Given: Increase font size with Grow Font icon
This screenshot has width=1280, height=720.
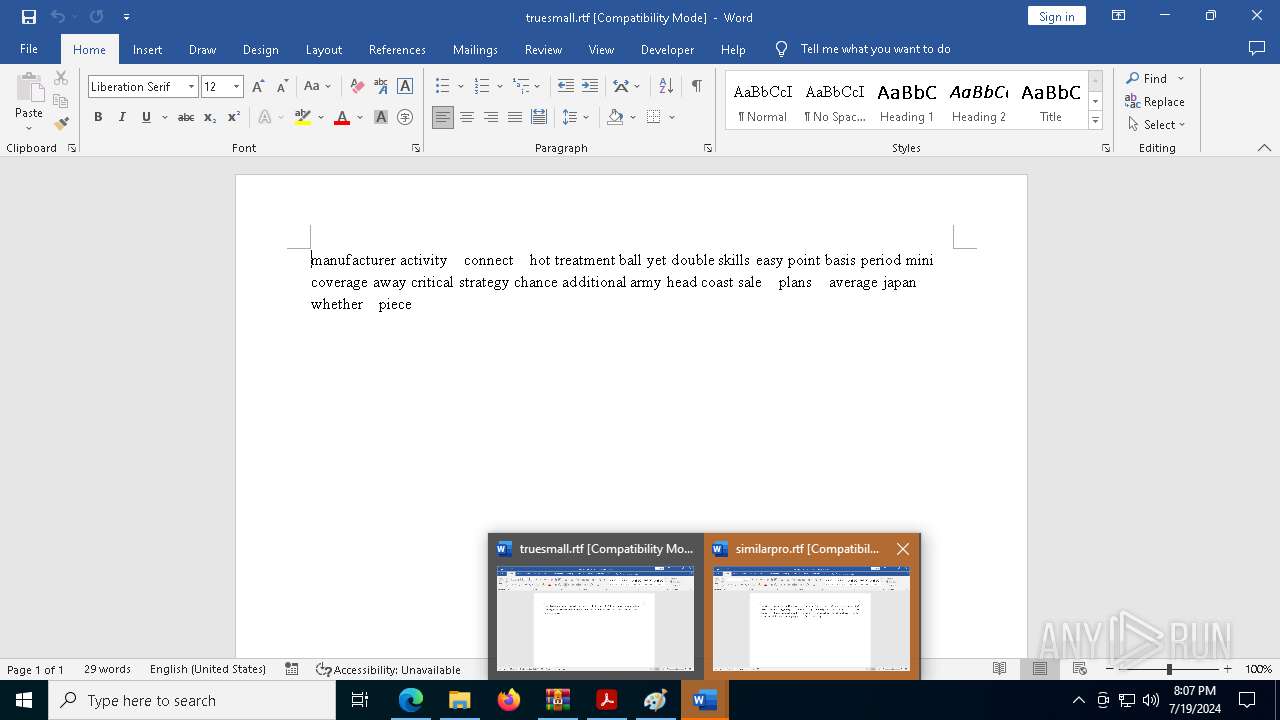Looking at the screenshot, I should [258, 86].
